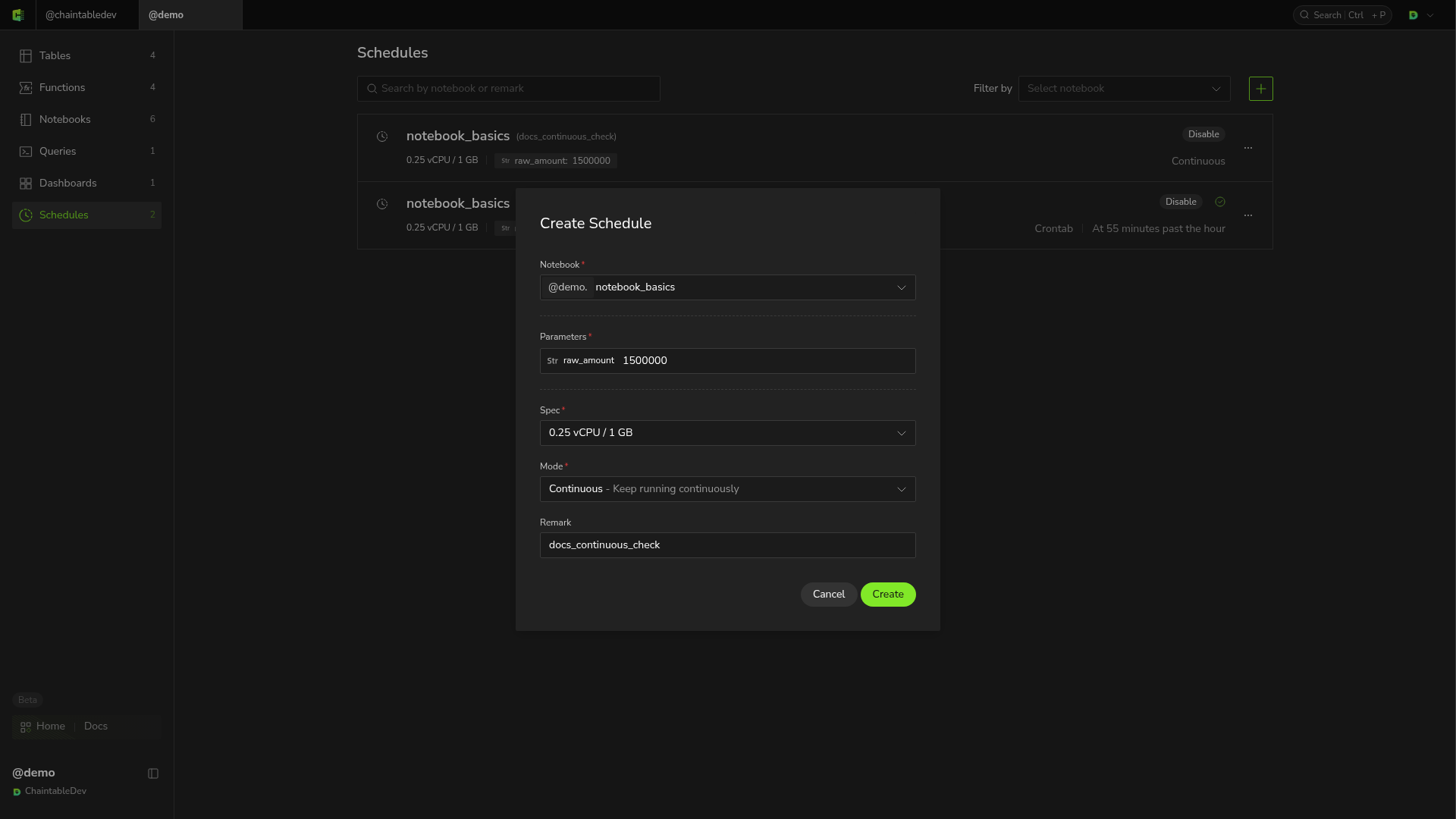Click the ChaintableDev logo at sidebar bottom
Viewport: 1456px width, 819px height.
pyautogui.click(x=17, y=792)
